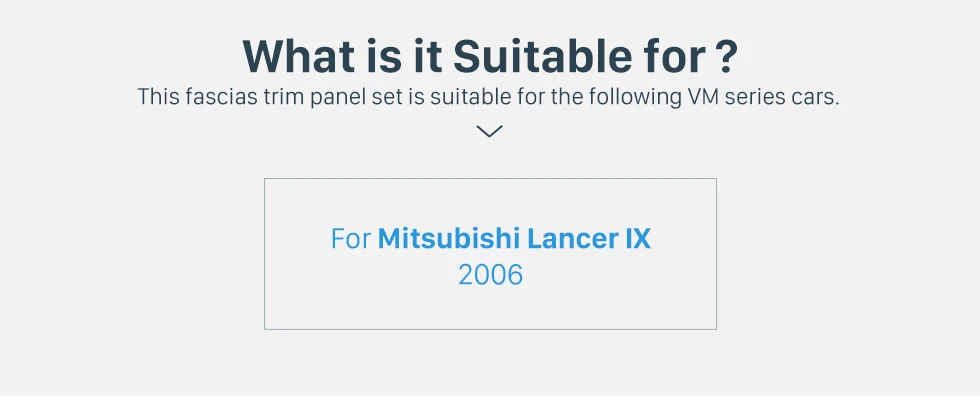Click the year '2006' in the box
The image size is (980, 396).
click(x=490, y=275)
